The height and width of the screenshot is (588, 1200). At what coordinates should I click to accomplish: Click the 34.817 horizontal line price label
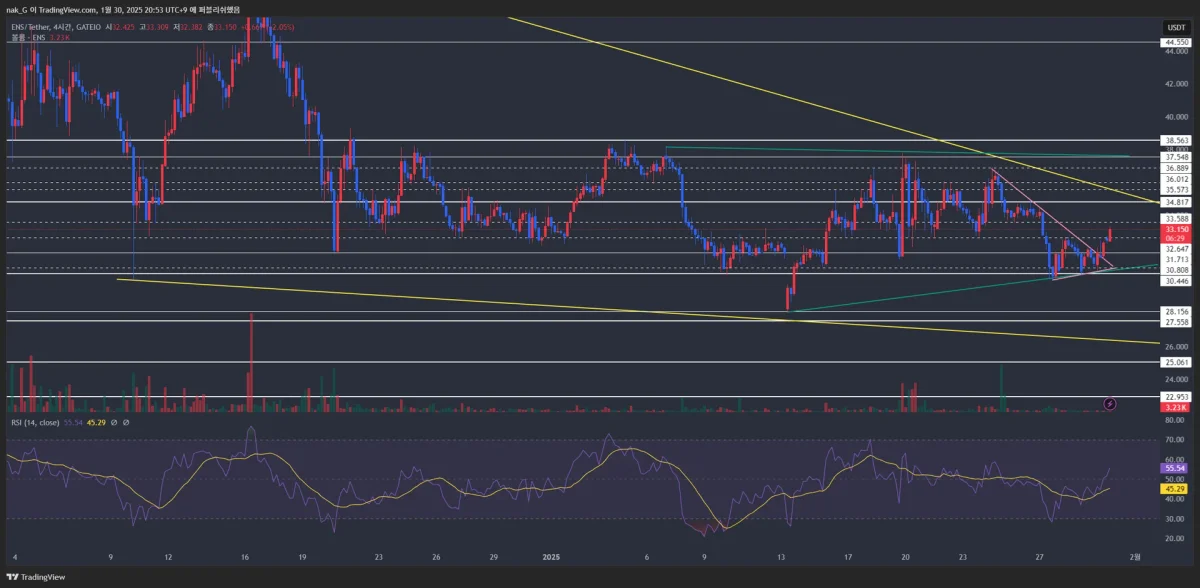[1174, 202]
